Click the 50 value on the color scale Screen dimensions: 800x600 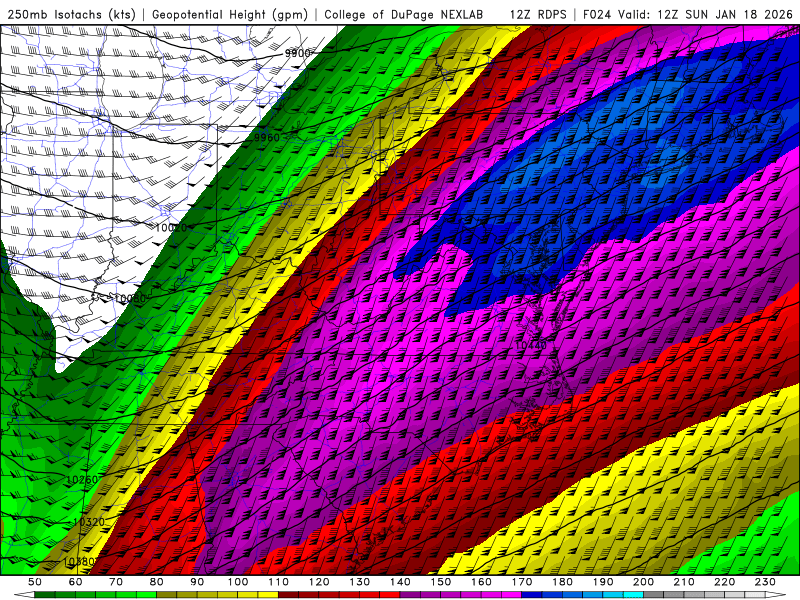(x=35, y=582)
